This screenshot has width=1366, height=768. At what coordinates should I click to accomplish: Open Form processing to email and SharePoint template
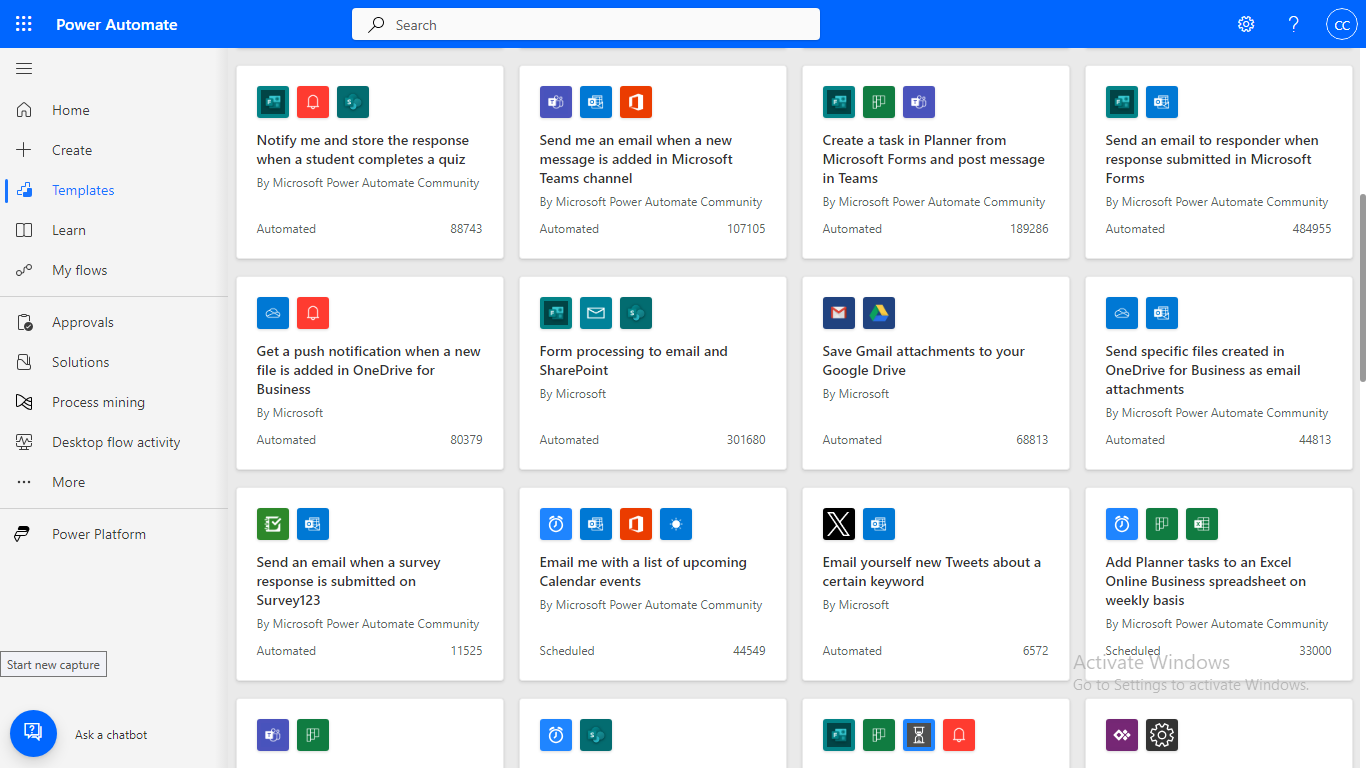633,361
